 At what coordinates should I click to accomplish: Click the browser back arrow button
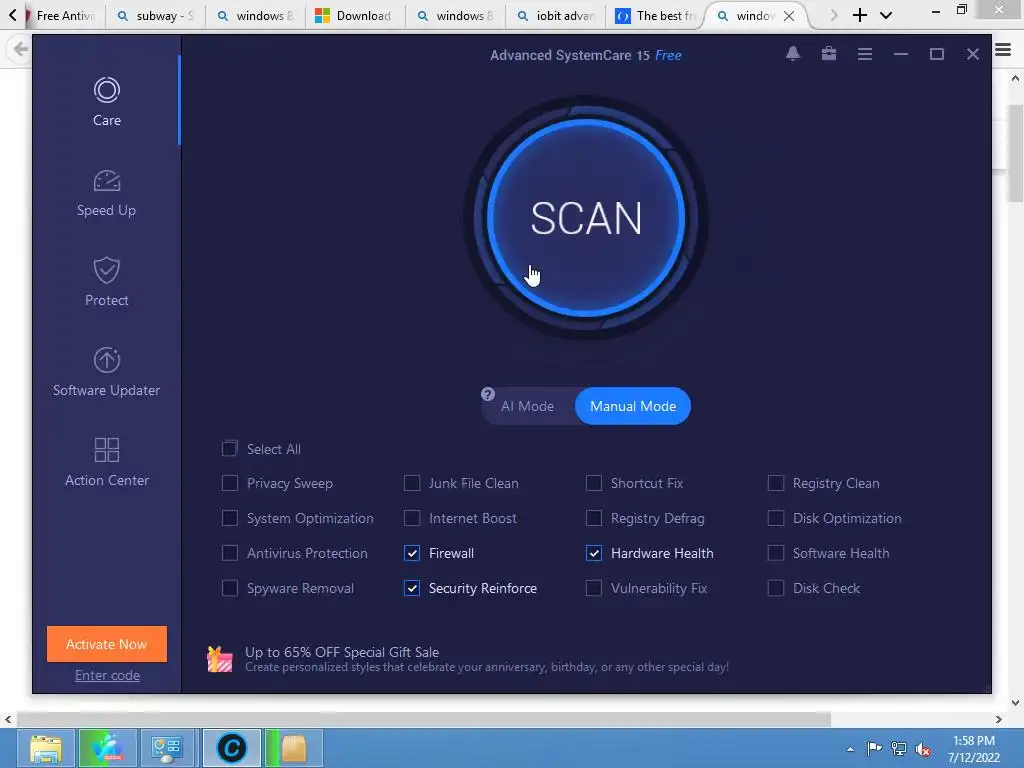[20, 50]
